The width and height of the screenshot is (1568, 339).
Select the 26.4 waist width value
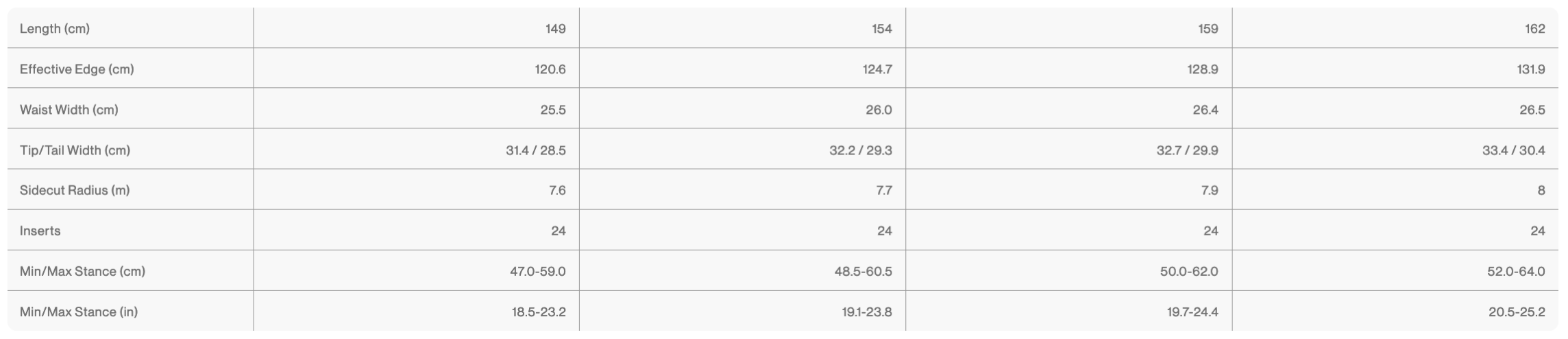pyautogui.click(x=1205, y=110)
